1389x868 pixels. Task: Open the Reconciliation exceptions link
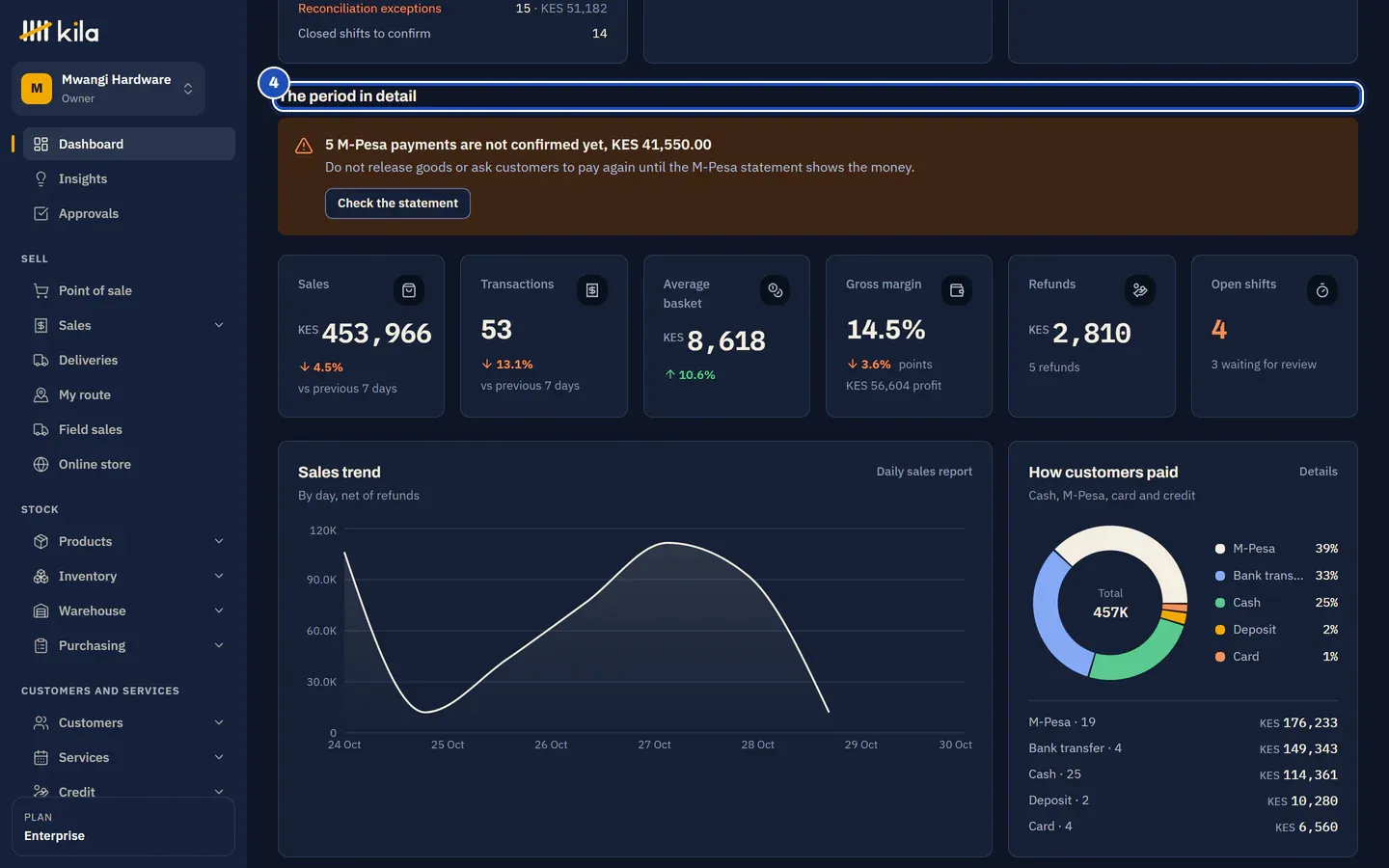[369, 9]
